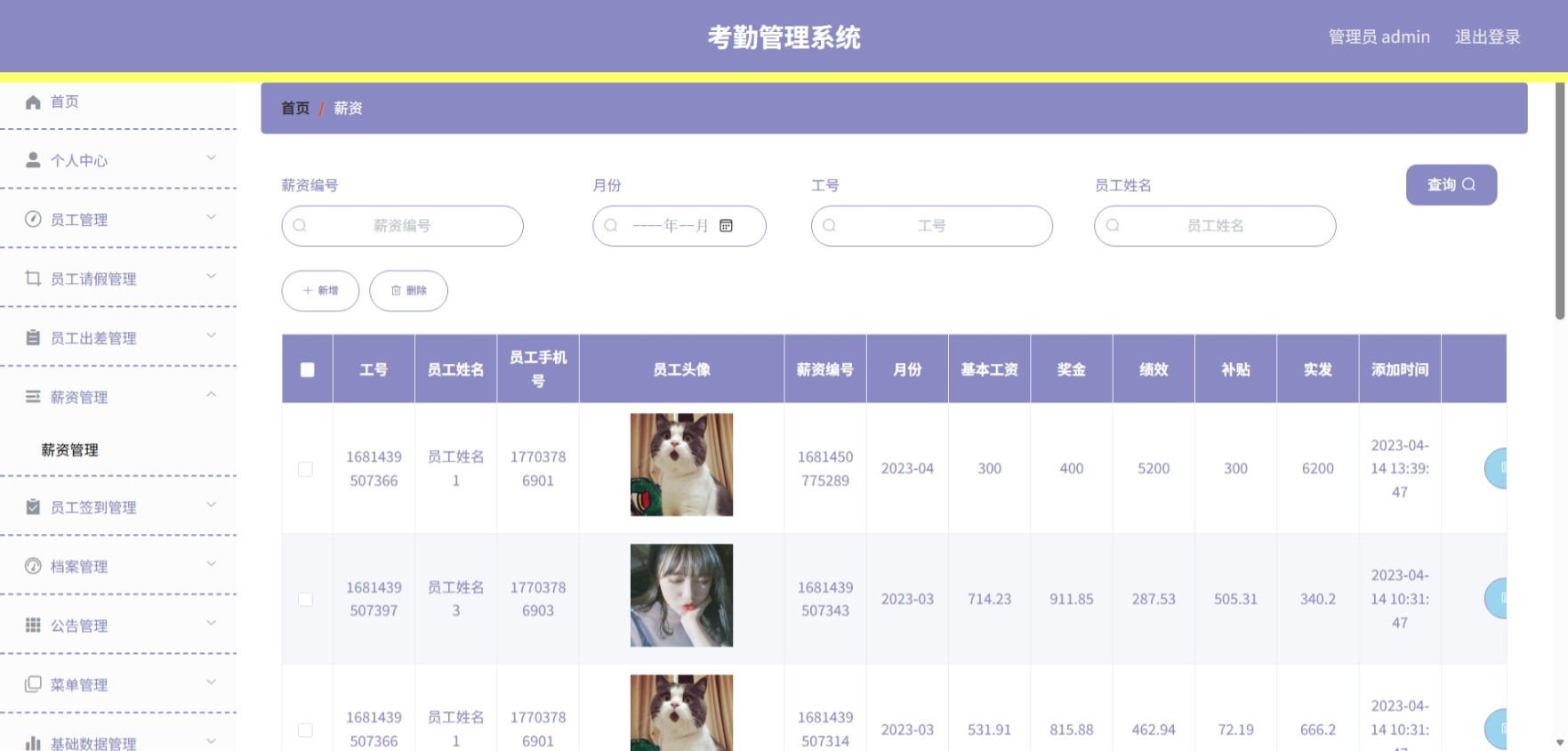Click the 基本工资 column header
This screenshot has height=751, width=1568.
(989, 369)
